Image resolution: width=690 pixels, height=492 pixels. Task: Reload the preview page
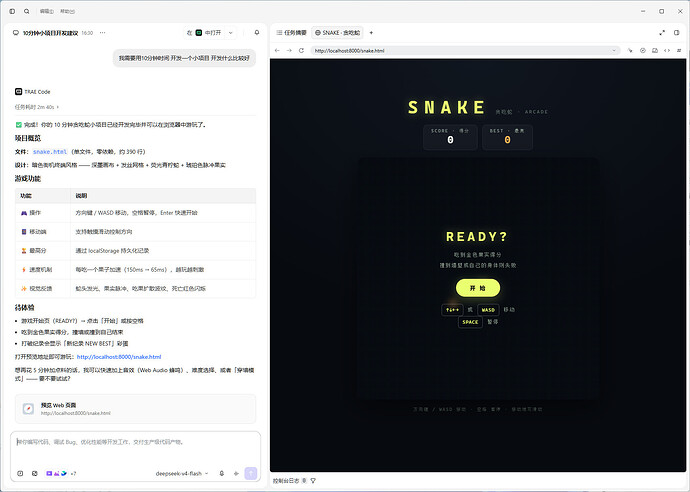301,51
